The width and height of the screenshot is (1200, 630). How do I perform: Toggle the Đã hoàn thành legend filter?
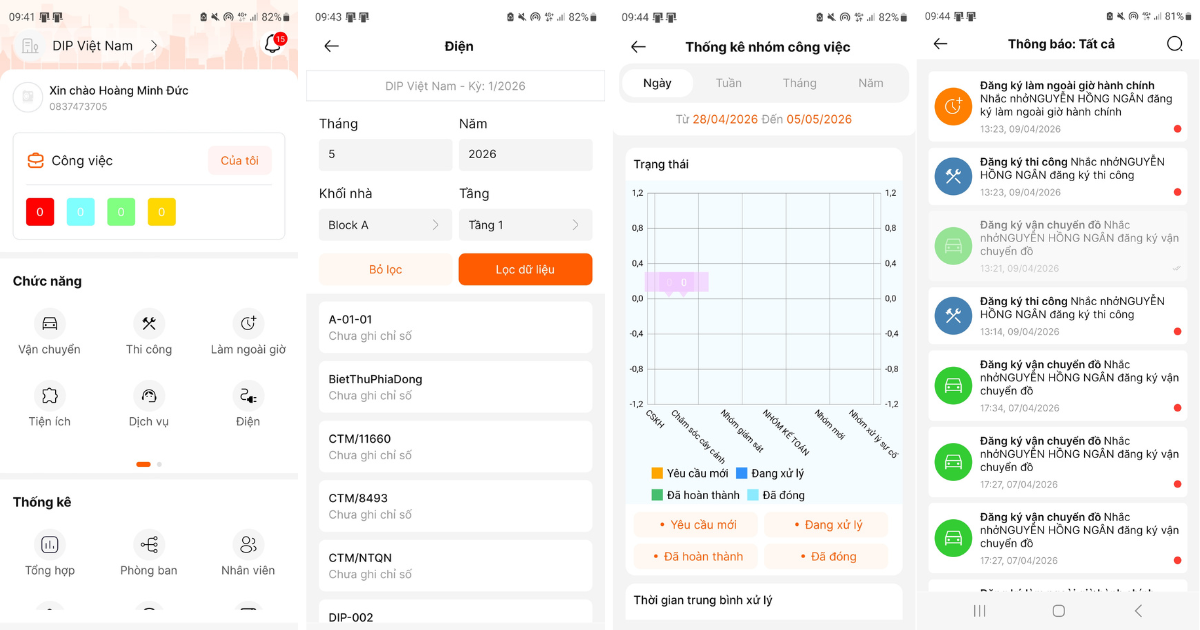pyautogui.click(x=696, y=495)
